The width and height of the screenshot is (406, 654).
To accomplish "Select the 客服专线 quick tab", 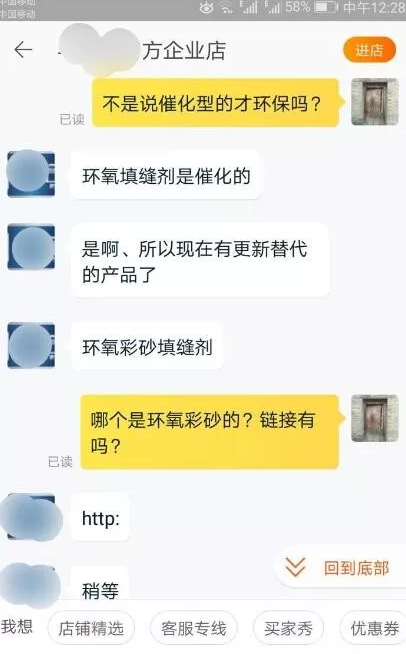I will [x=194, y=628].
